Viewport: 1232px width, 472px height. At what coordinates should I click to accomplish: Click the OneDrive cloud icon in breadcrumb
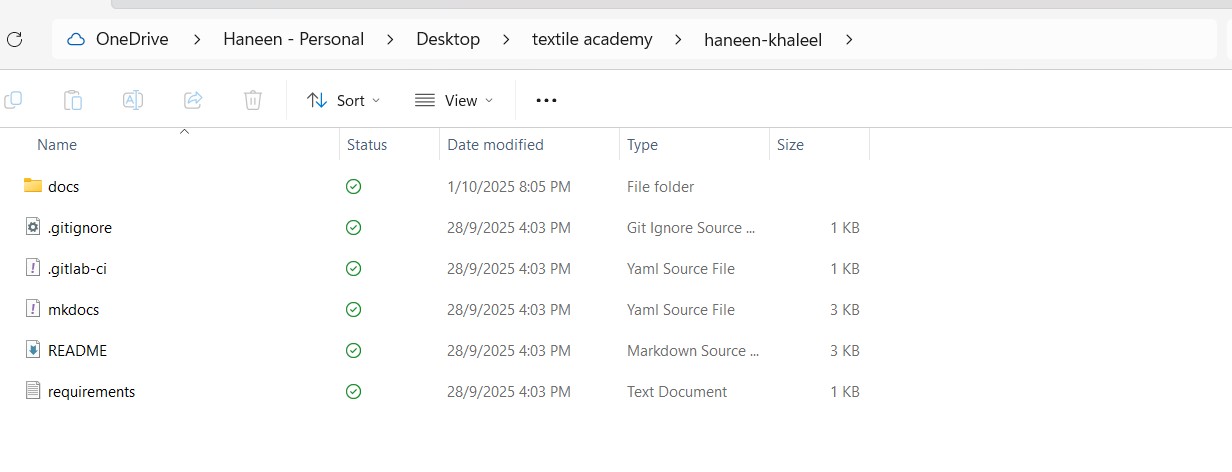tap(76, 40)
